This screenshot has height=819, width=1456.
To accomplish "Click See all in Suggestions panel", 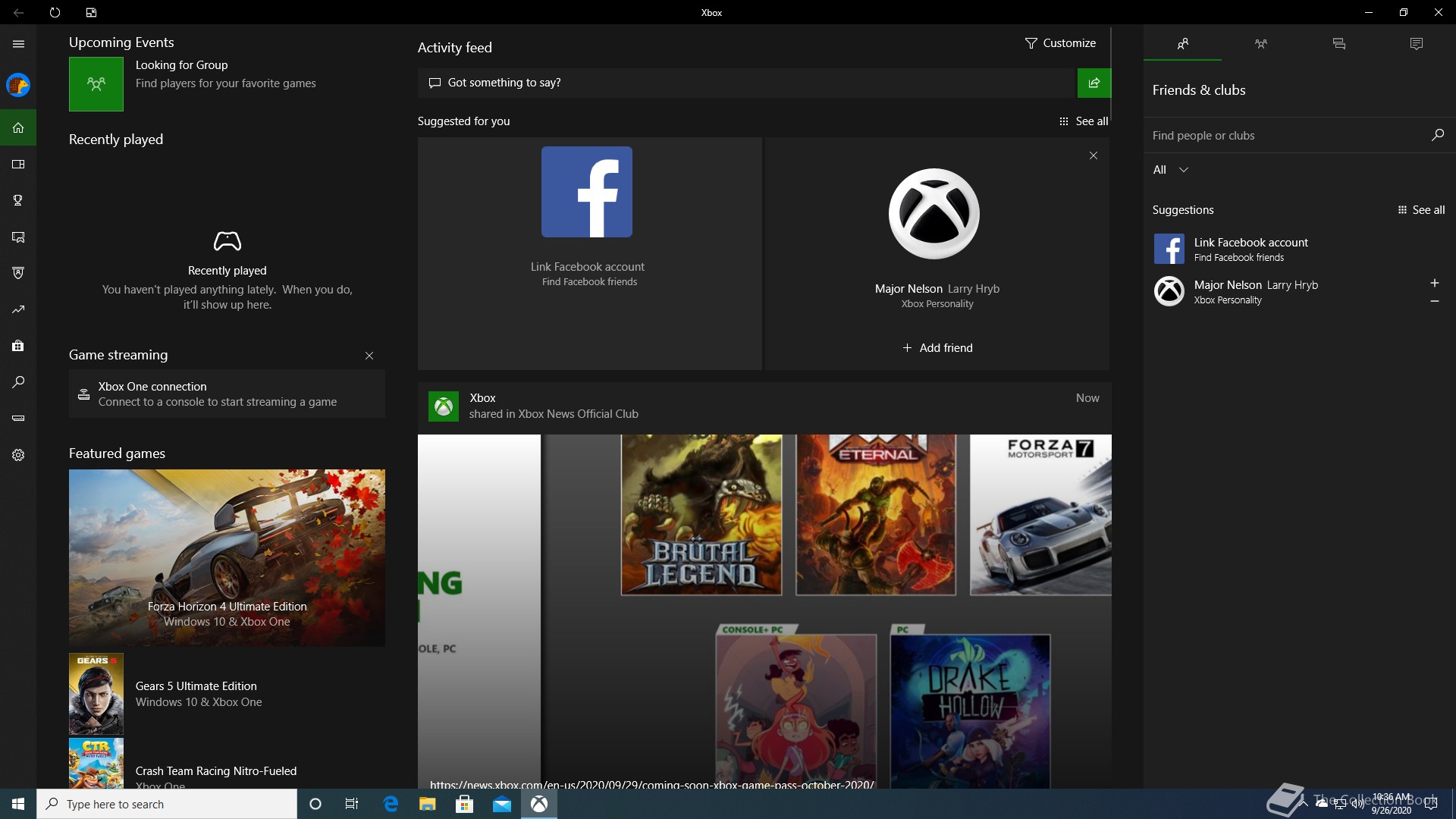I will point(1421,210).
